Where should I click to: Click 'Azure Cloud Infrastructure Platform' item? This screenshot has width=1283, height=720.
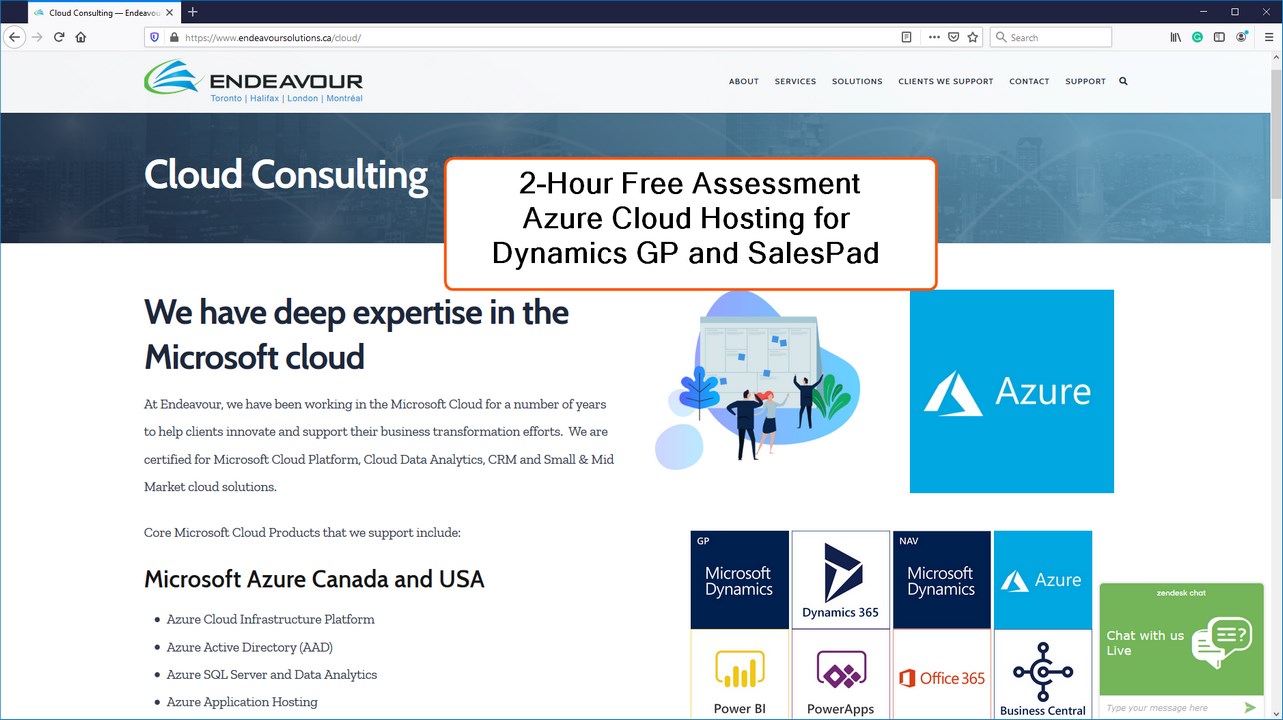click(x=270, y=619)
